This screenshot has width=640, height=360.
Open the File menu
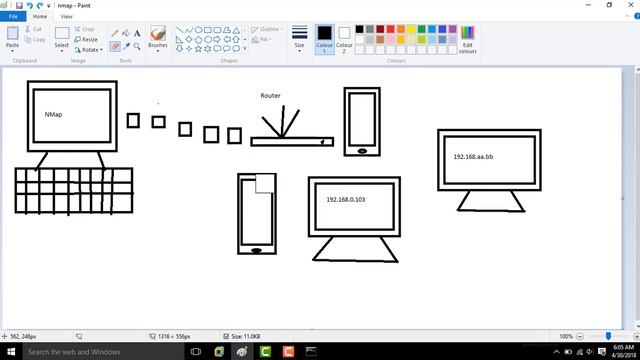13,16
